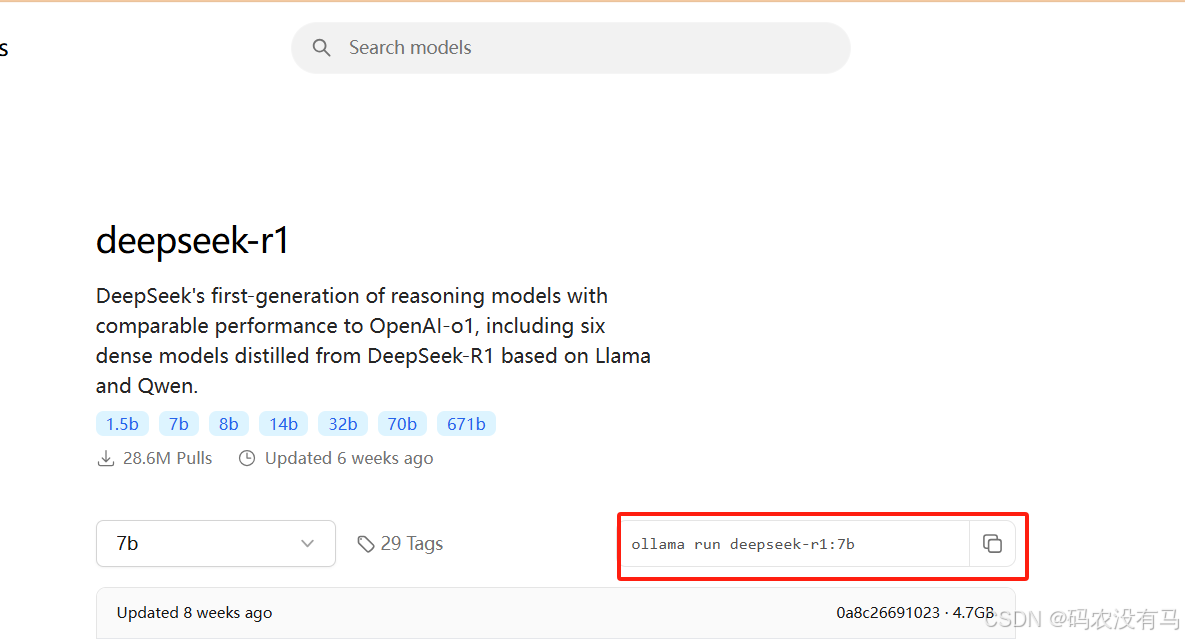Focus the Search models field
This screenshot has width=1185, height=639.
(x=571, y=48)
